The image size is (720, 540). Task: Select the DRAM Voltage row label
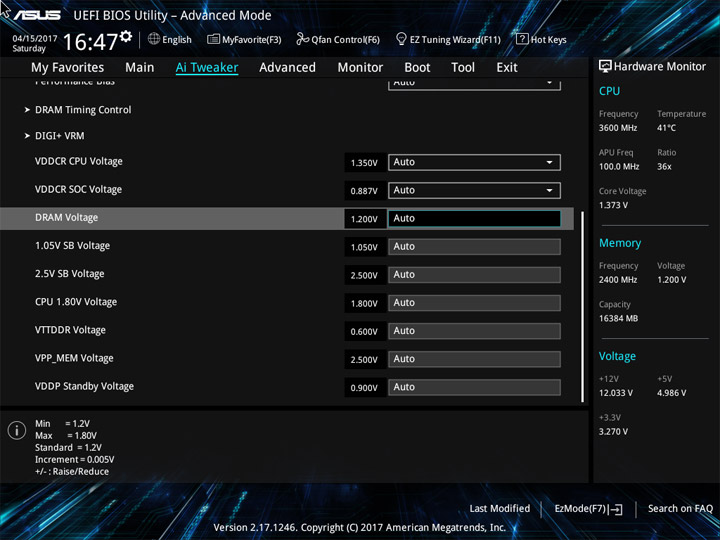pos(67,218)
